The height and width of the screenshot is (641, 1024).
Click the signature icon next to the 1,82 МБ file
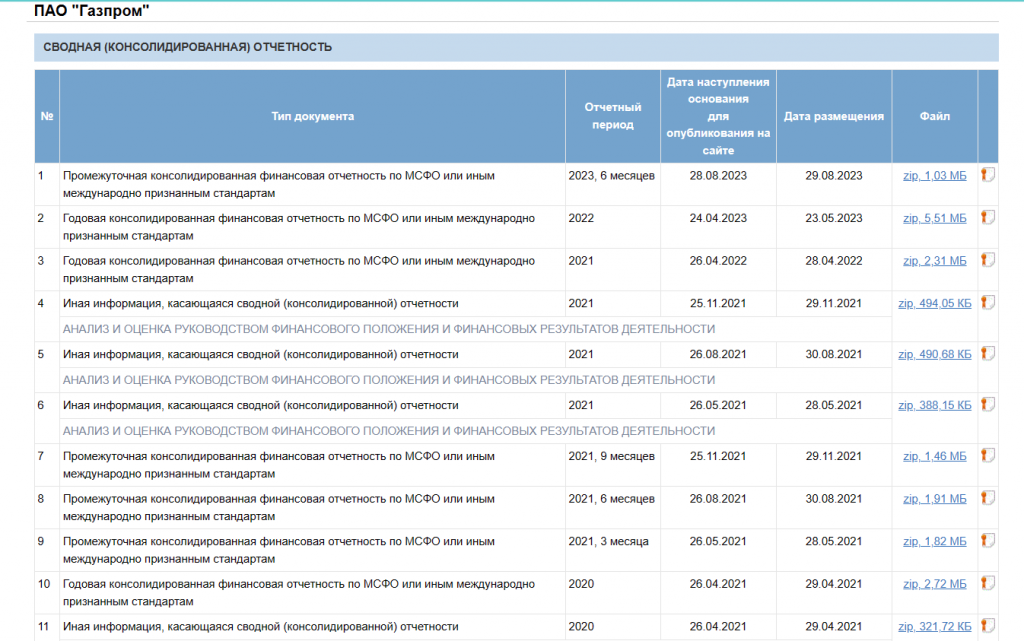click(x=987, y=541)
